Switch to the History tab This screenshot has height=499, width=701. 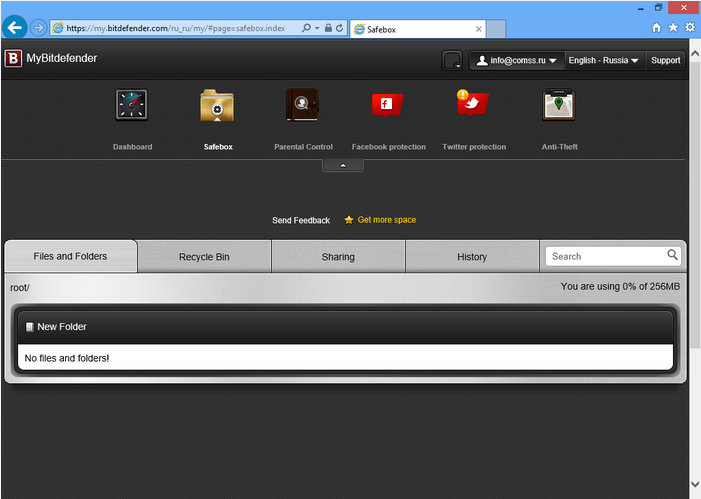coord(472,257)
